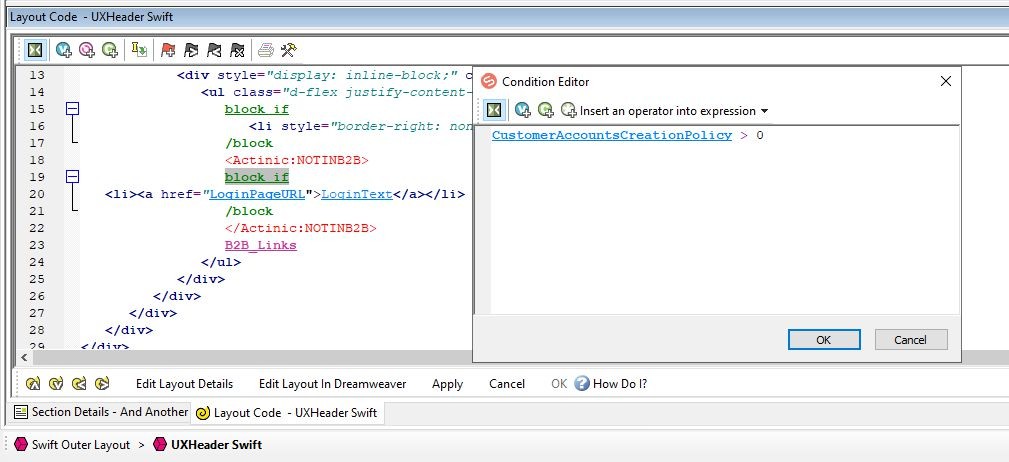
Task: Click the </ul> tag on line 24
Action: tap(221, 262)
